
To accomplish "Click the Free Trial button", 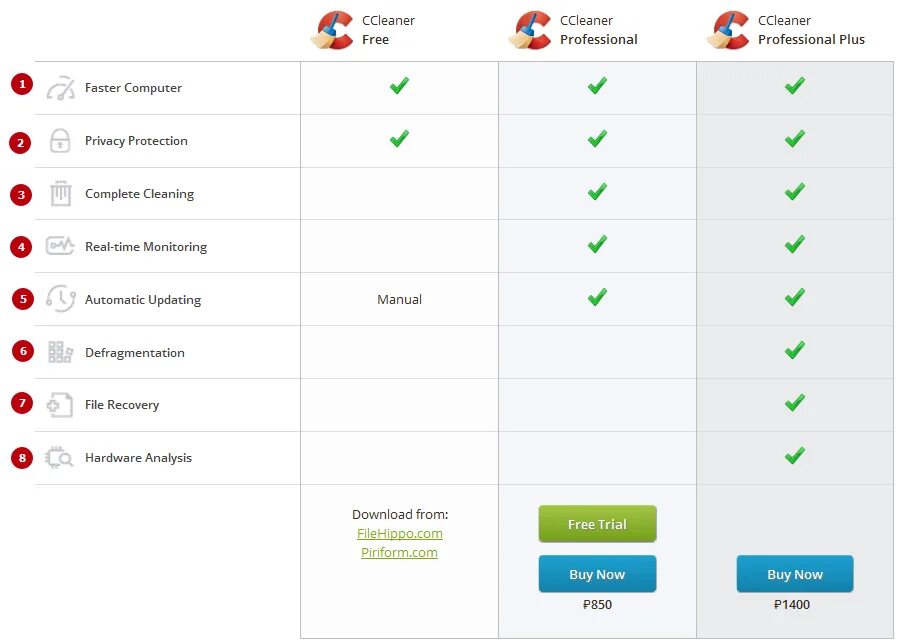I will (x=597, y=524).
